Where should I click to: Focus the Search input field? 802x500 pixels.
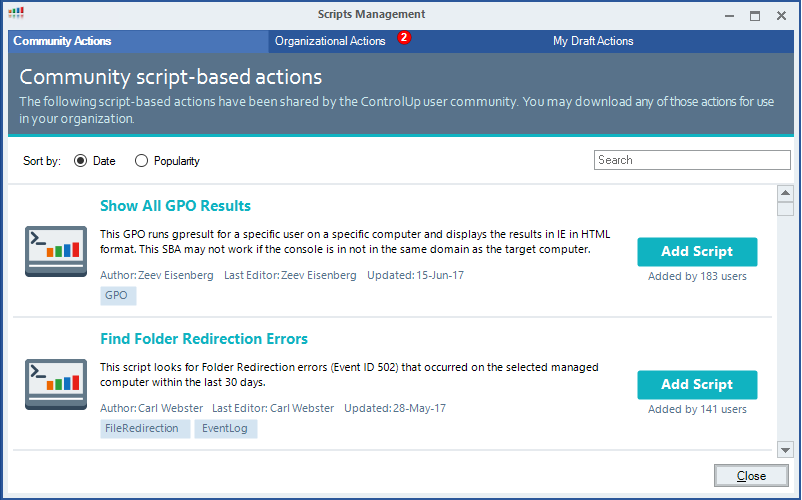click(692, 160)
